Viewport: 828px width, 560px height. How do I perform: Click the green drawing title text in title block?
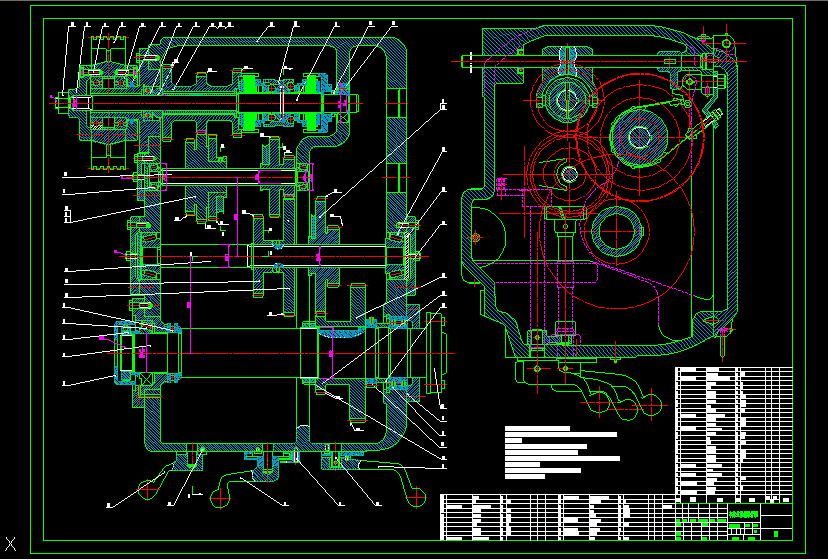tap(744, 514)
